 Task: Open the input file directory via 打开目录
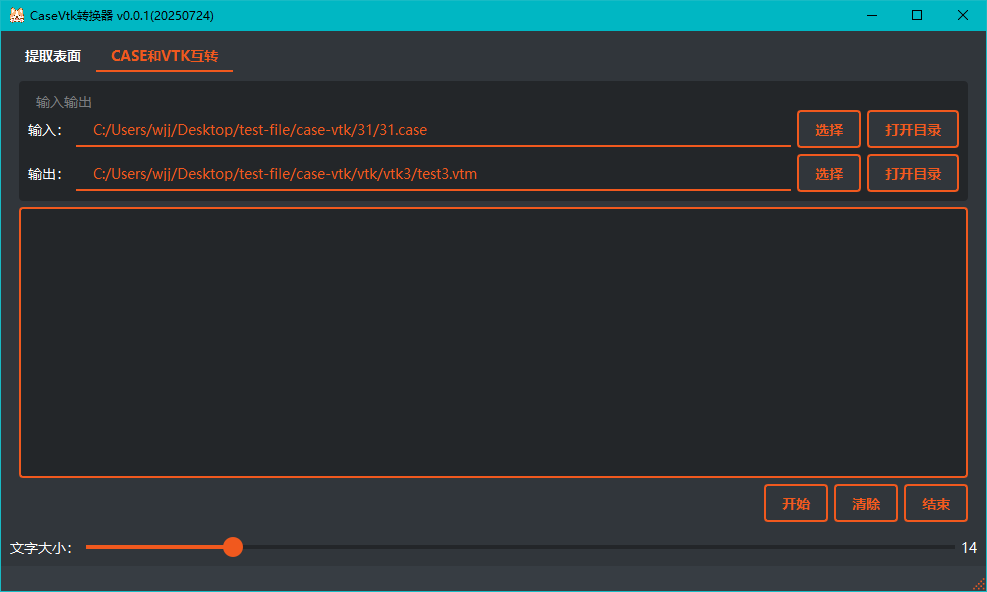point(912,129)
